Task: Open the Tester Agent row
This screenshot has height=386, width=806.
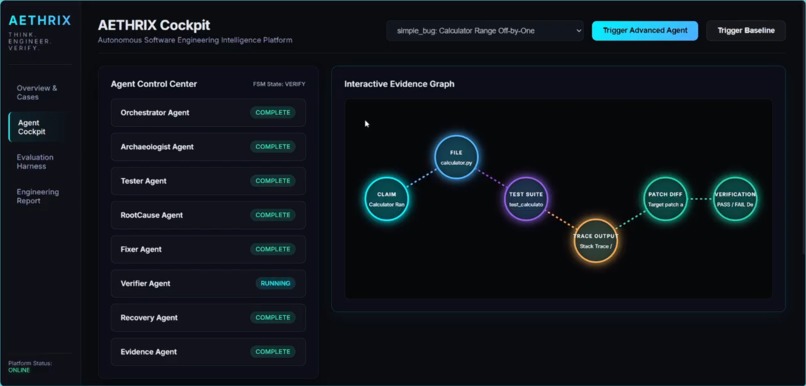Action: point(208,181)
